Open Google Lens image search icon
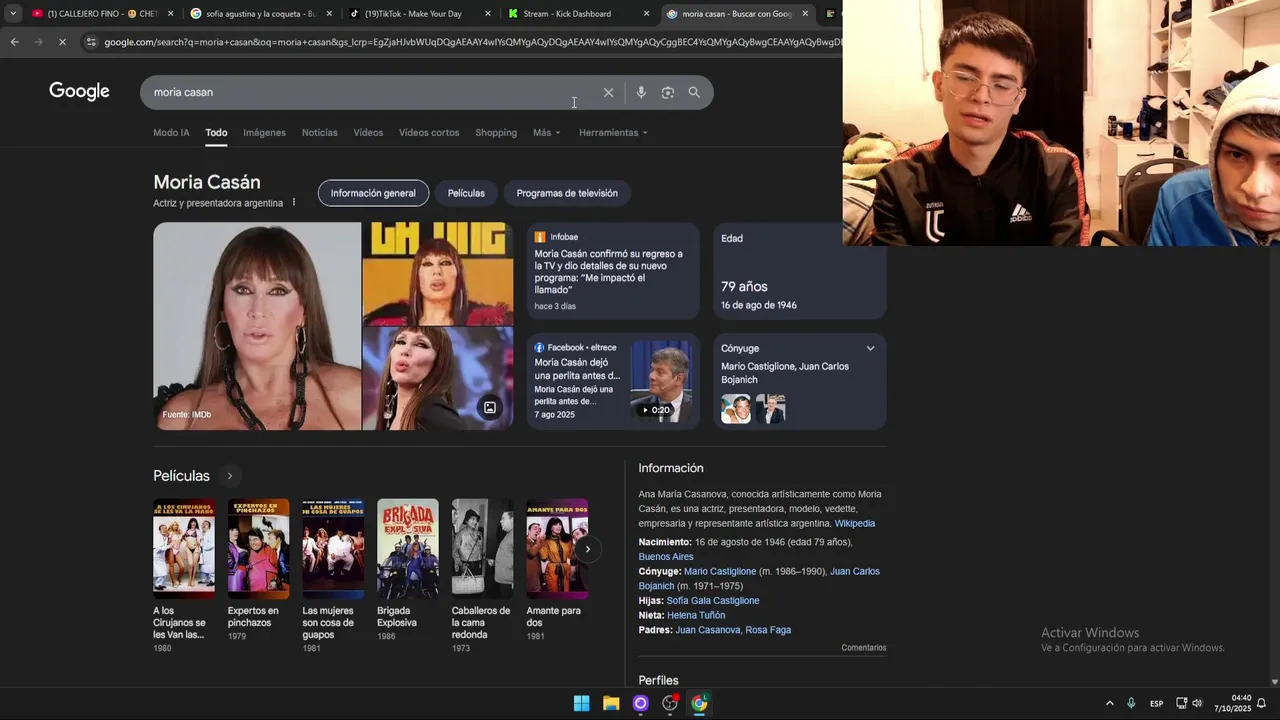This screenshot has width=1280, height=720. 667,92
